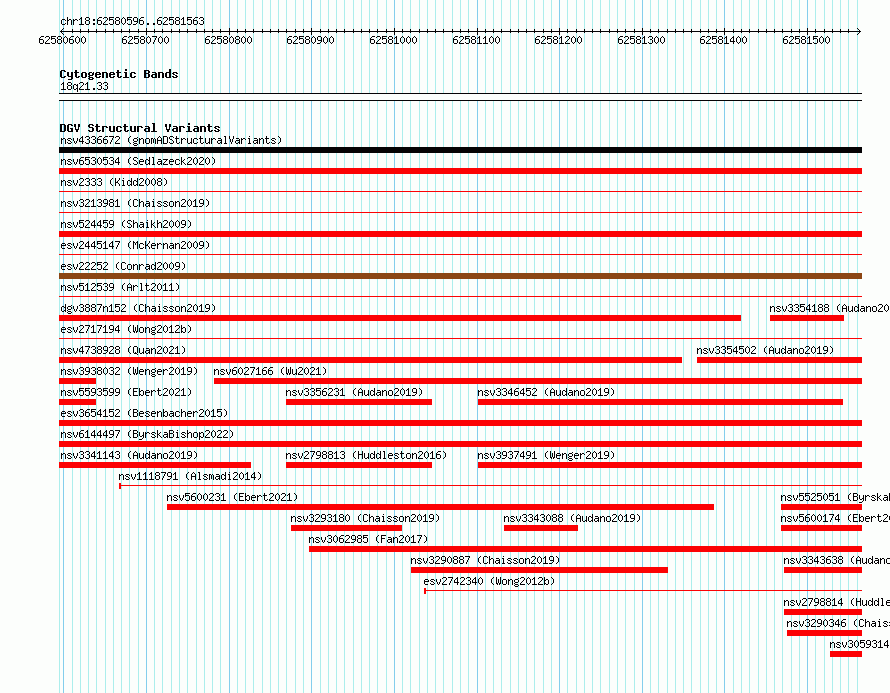The height and width of the screenshot is (693, 890).
Task: Click the red bar under nsv3354188
Action: 807,318
